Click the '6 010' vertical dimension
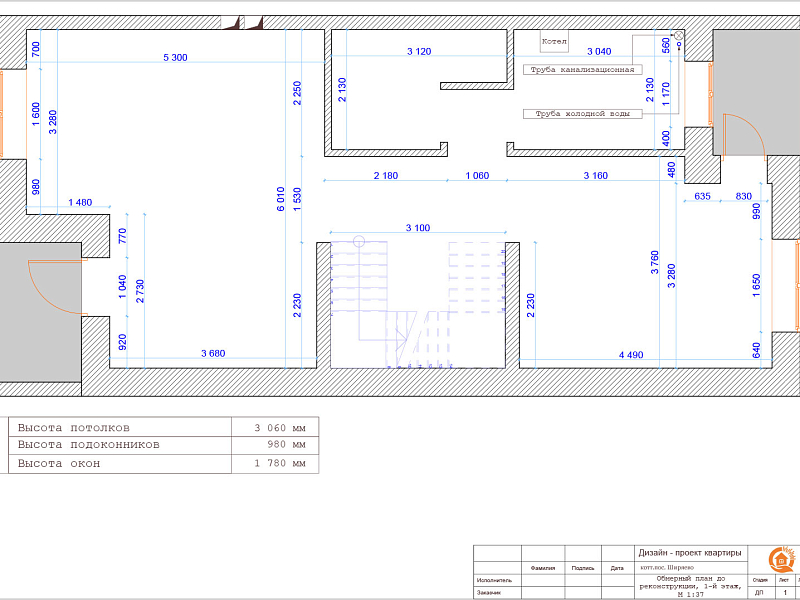800x600 pixels. (x=281, y=199)
